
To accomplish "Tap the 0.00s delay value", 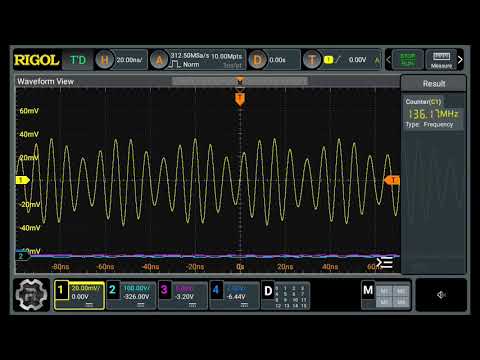I will 277,60.
